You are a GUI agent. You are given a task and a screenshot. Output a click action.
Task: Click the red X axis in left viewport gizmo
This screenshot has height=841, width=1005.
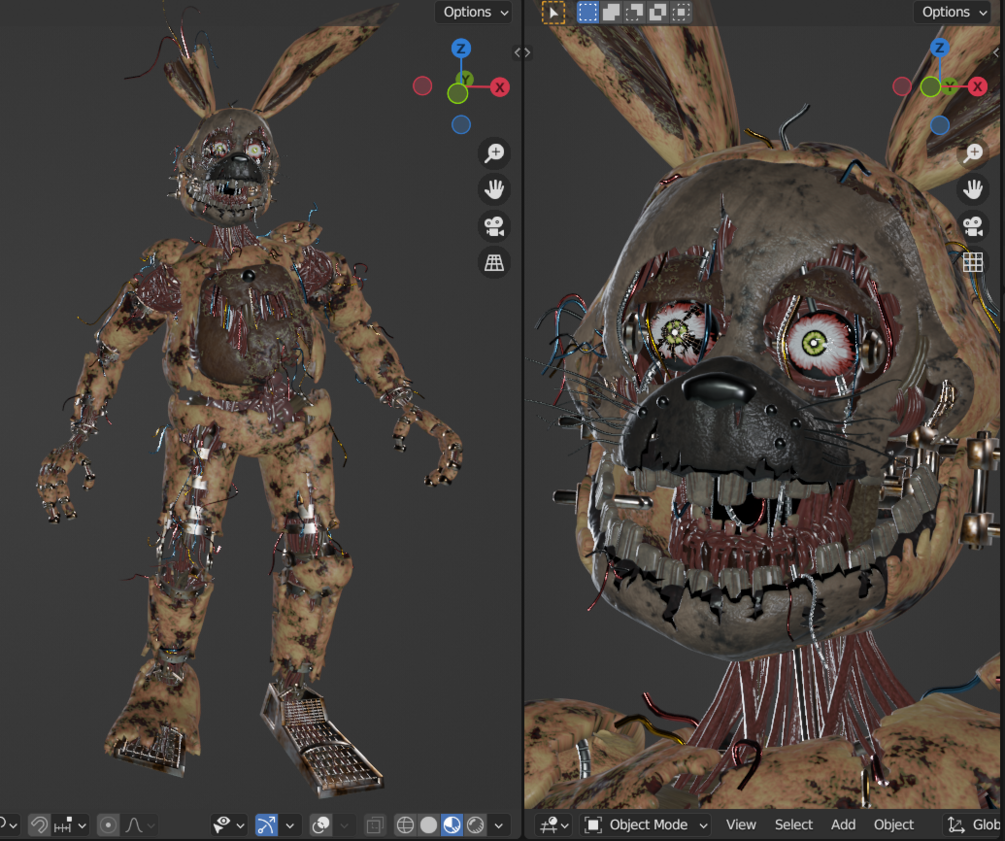click(500, 88)
